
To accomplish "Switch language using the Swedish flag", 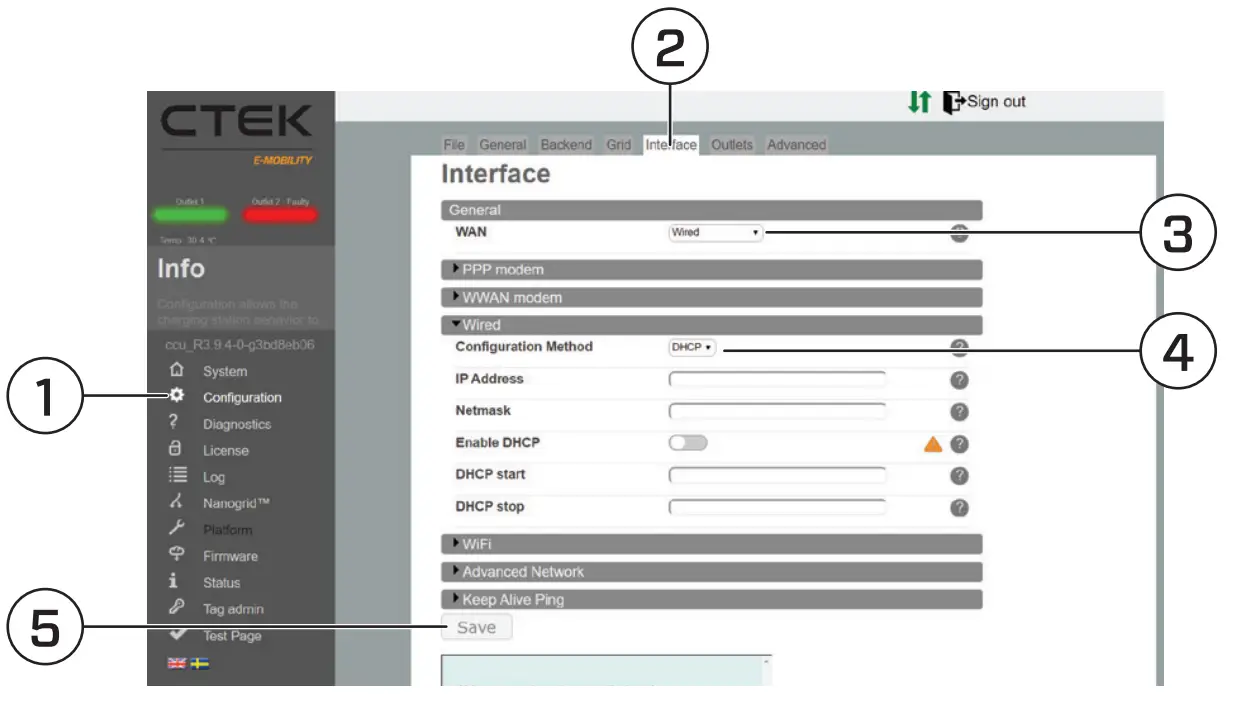I will point(198,662).
